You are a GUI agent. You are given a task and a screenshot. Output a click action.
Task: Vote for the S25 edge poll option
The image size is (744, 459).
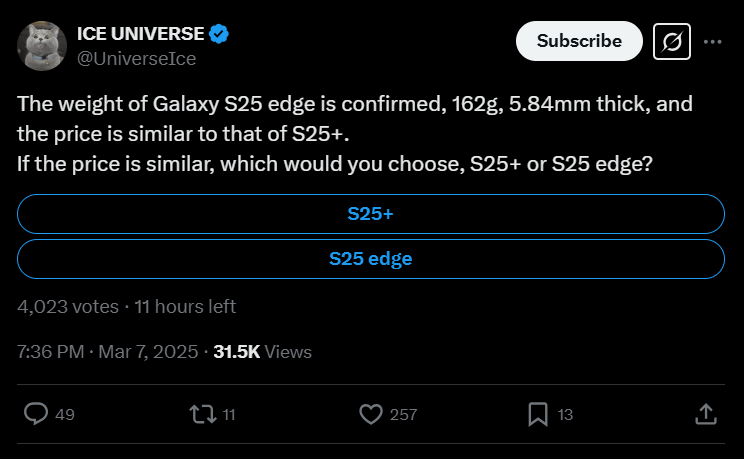371,259
